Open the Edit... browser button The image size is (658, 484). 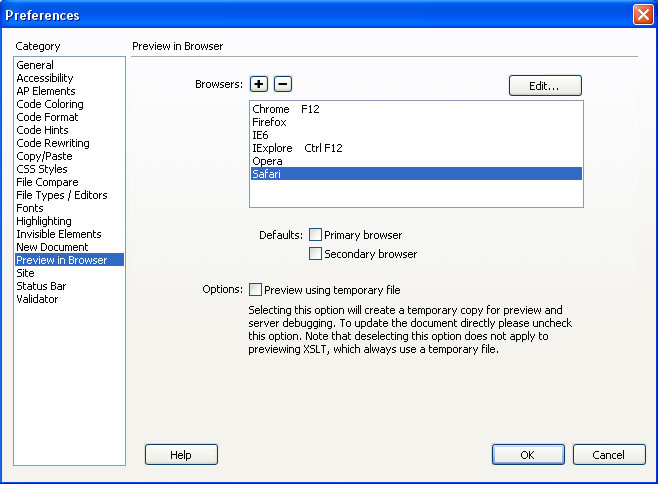click(545, 86)
